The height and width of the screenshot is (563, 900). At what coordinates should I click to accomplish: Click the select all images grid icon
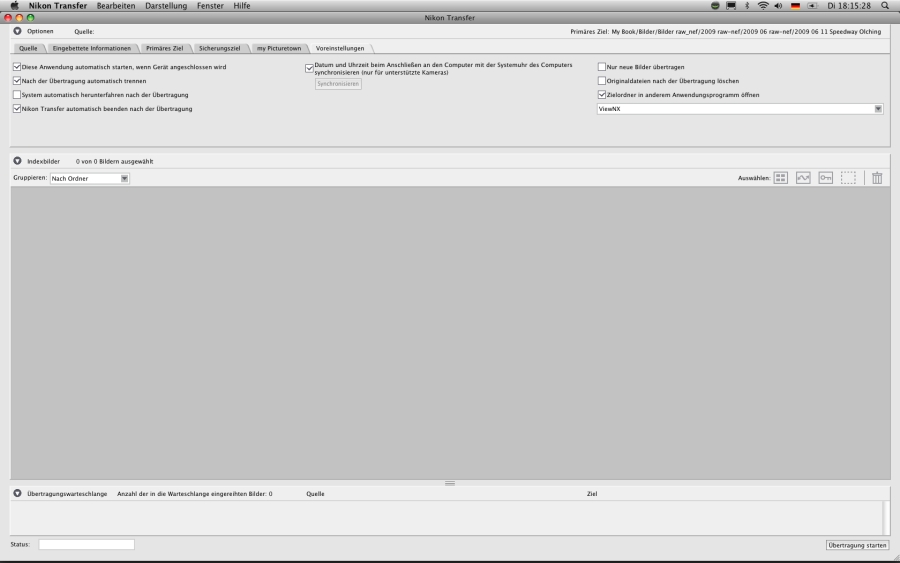pos(781,178)
